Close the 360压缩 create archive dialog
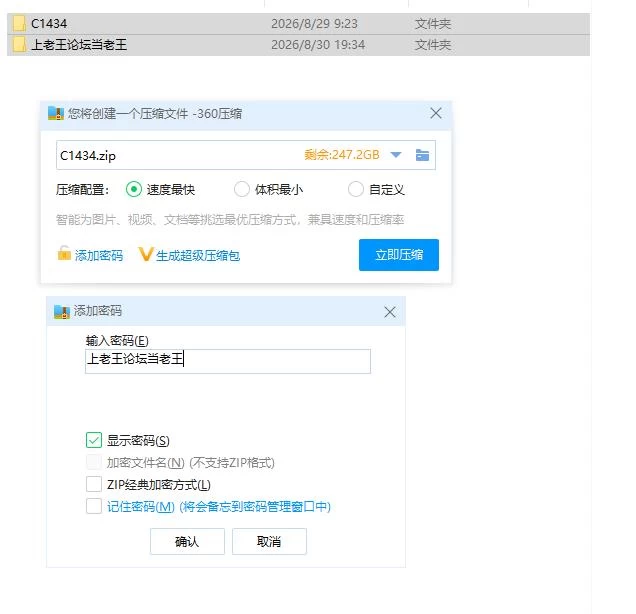 (x=436, y=113)
